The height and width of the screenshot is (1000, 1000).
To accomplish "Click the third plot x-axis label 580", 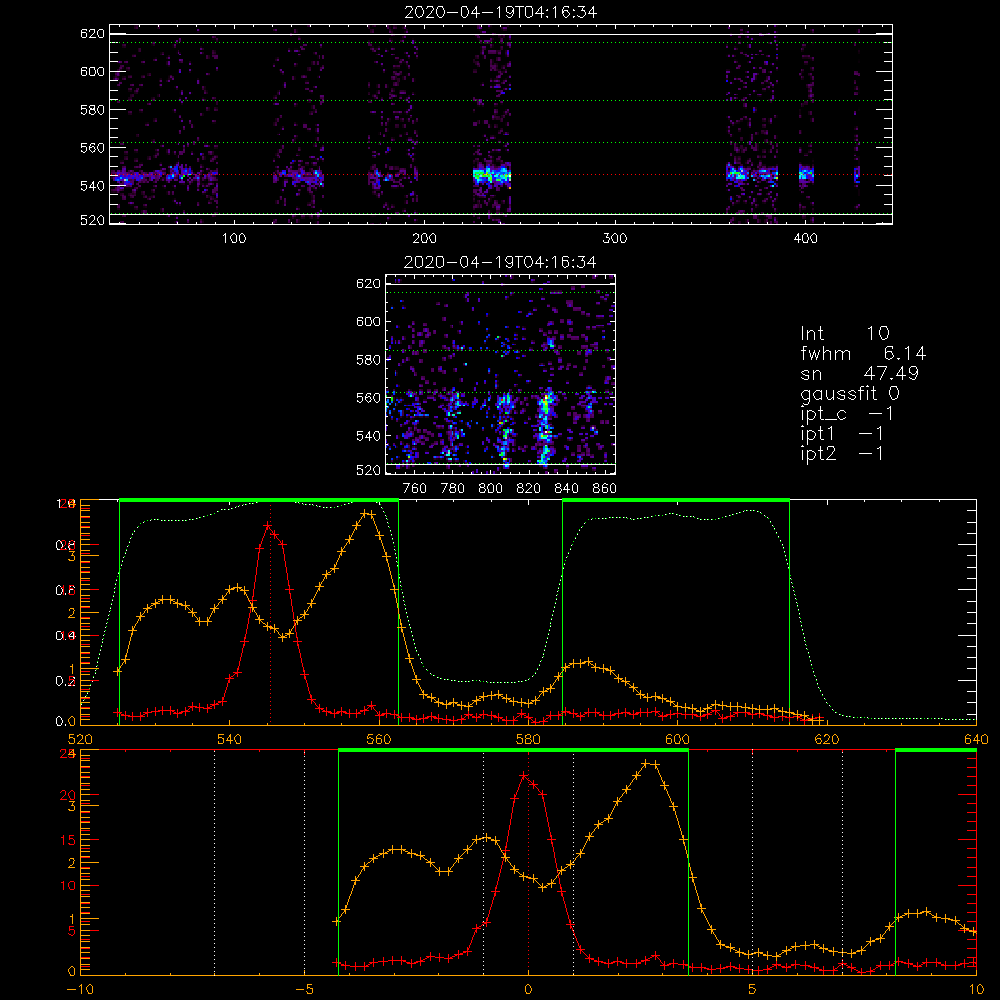I will click(529, 739).
